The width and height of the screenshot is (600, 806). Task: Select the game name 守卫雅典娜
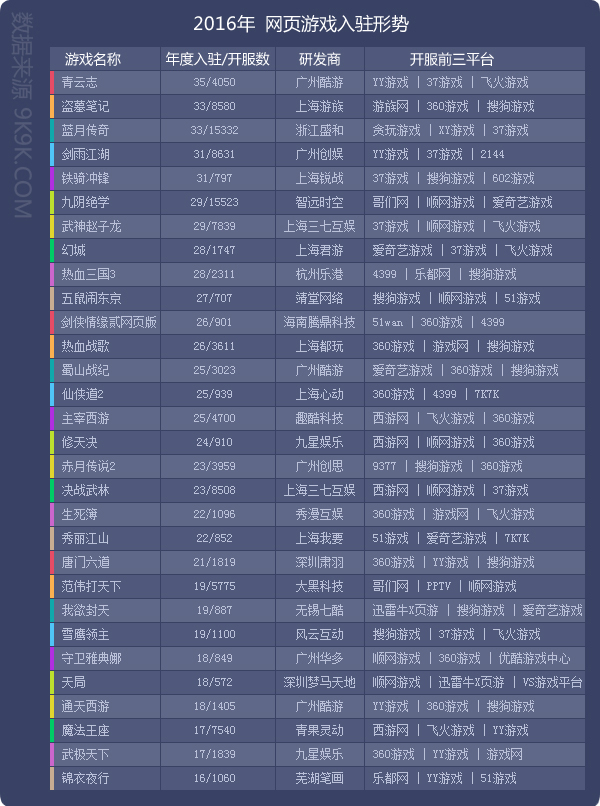click(x=92, y=658)
